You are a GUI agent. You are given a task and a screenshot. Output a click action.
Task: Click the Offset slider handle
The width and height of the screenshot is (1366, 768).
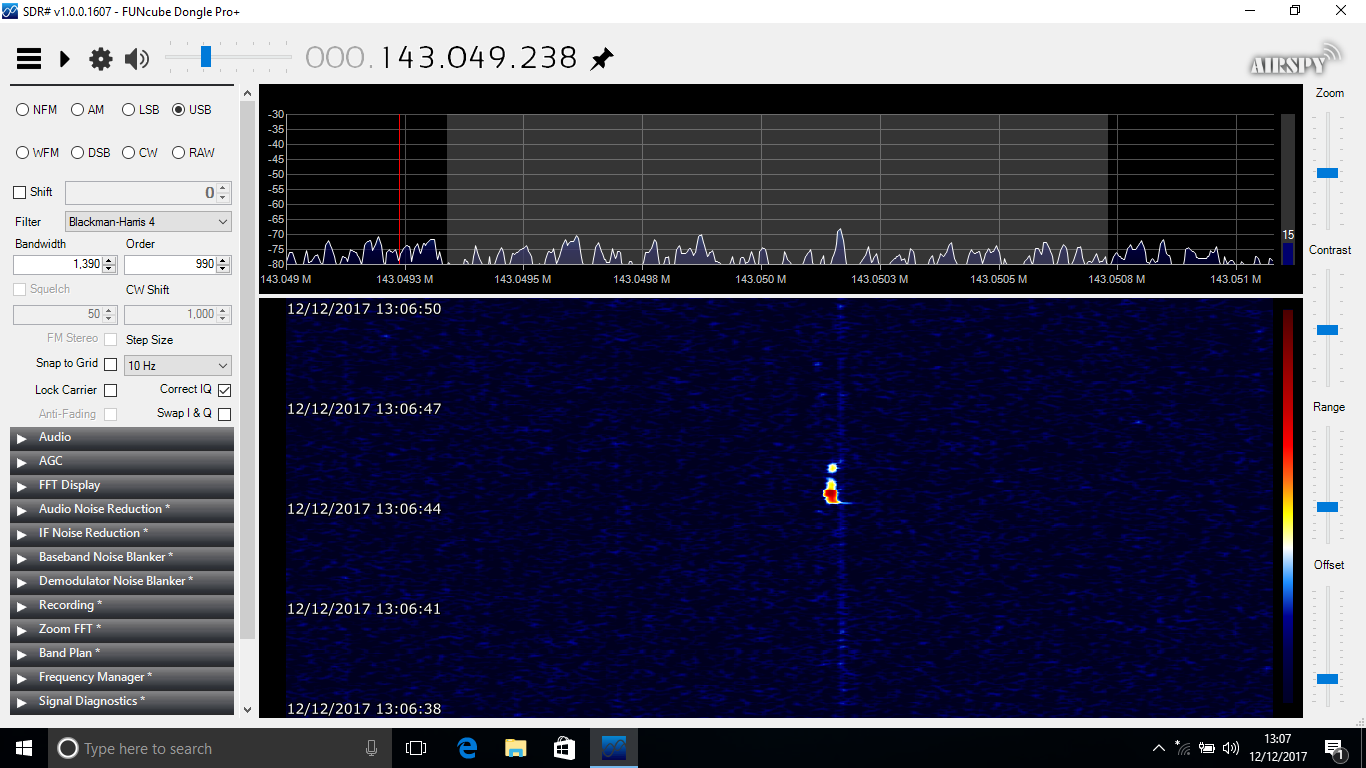pyautogui.click(x=1327, y=678)
